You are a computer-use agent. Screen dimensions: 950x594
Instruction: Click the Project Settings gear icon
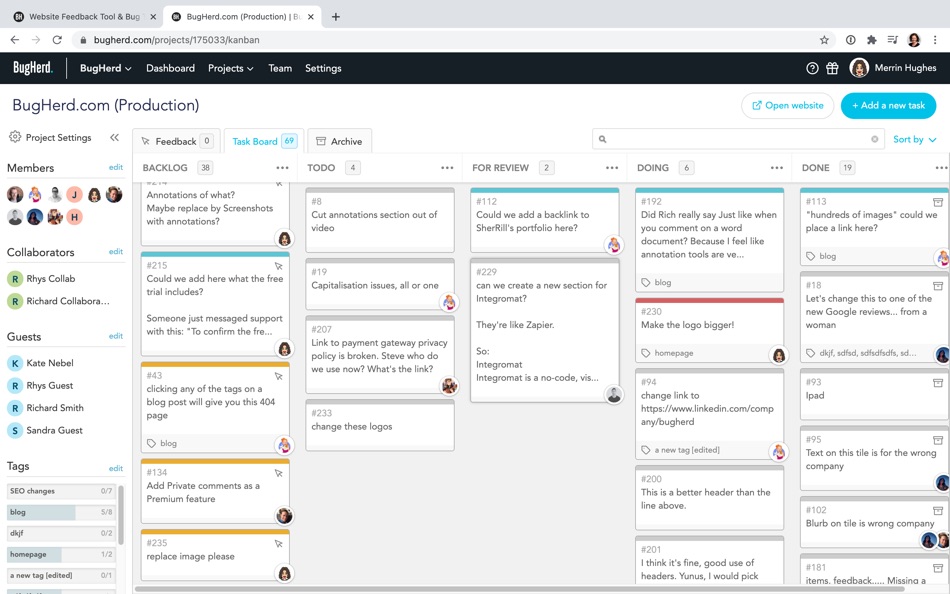[15, 137]
